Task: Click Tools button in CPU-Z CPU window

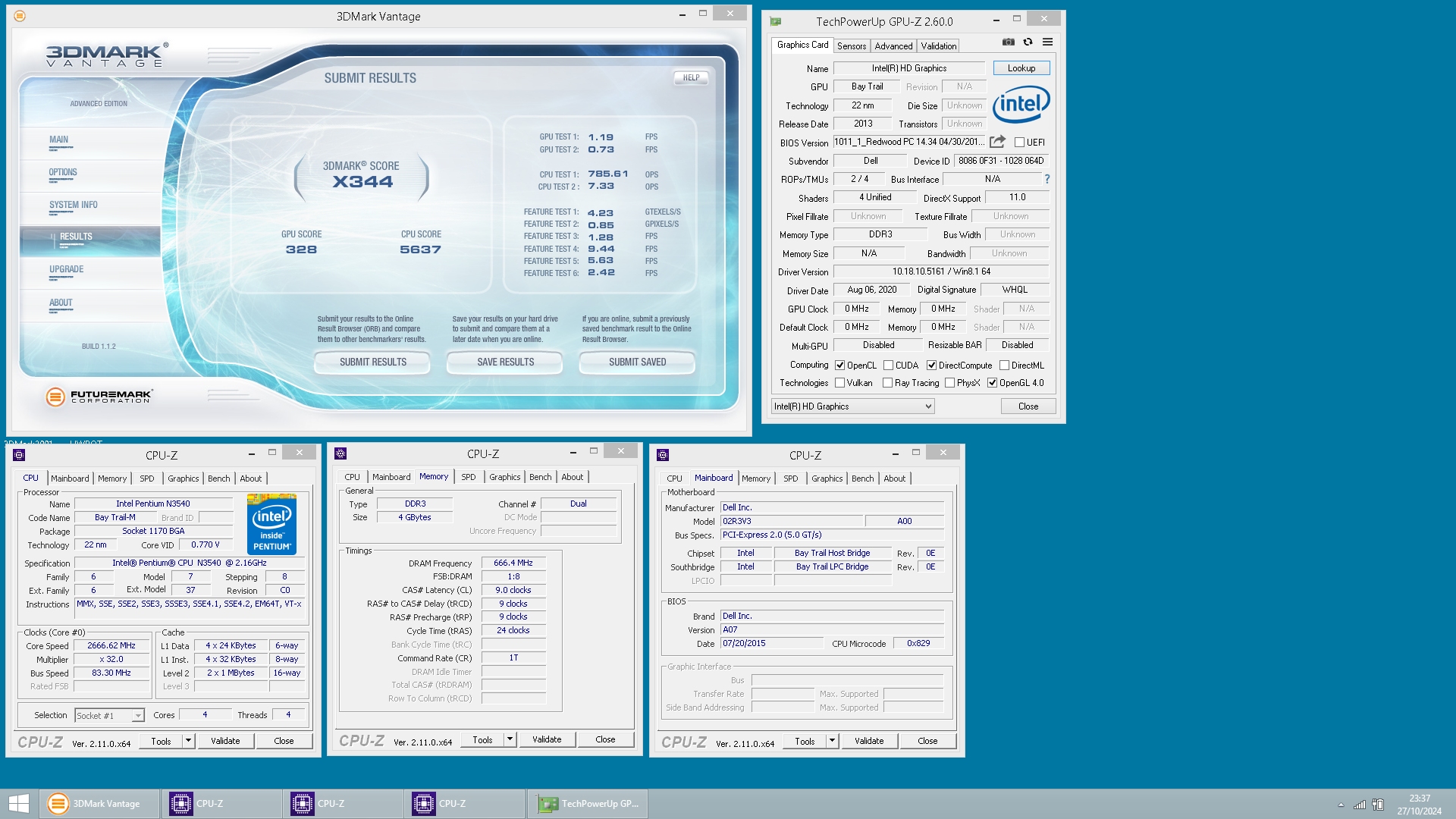Action: [161, 741]
